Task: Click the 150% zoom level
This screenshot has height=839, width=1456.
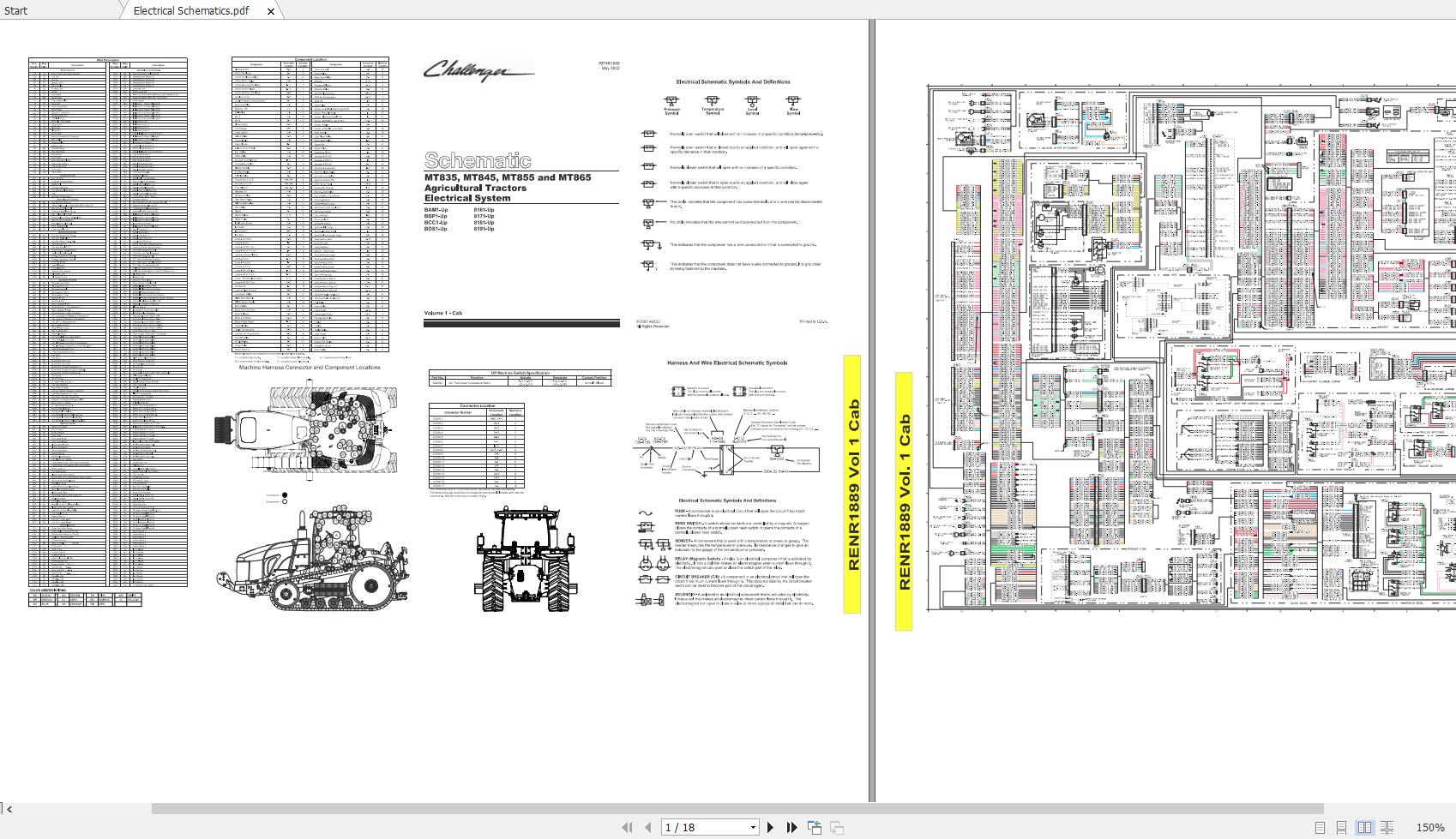Action: 1429,827
